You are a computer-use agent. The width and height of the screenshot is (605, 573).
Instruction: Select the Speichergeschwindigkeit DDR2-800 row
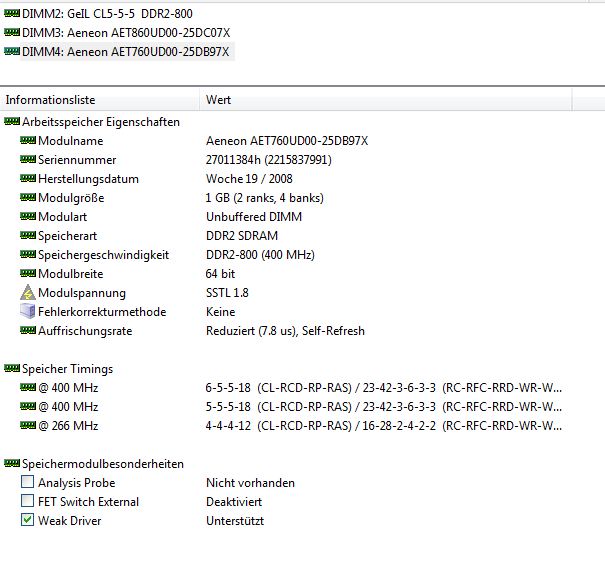(x=103, y=255)
